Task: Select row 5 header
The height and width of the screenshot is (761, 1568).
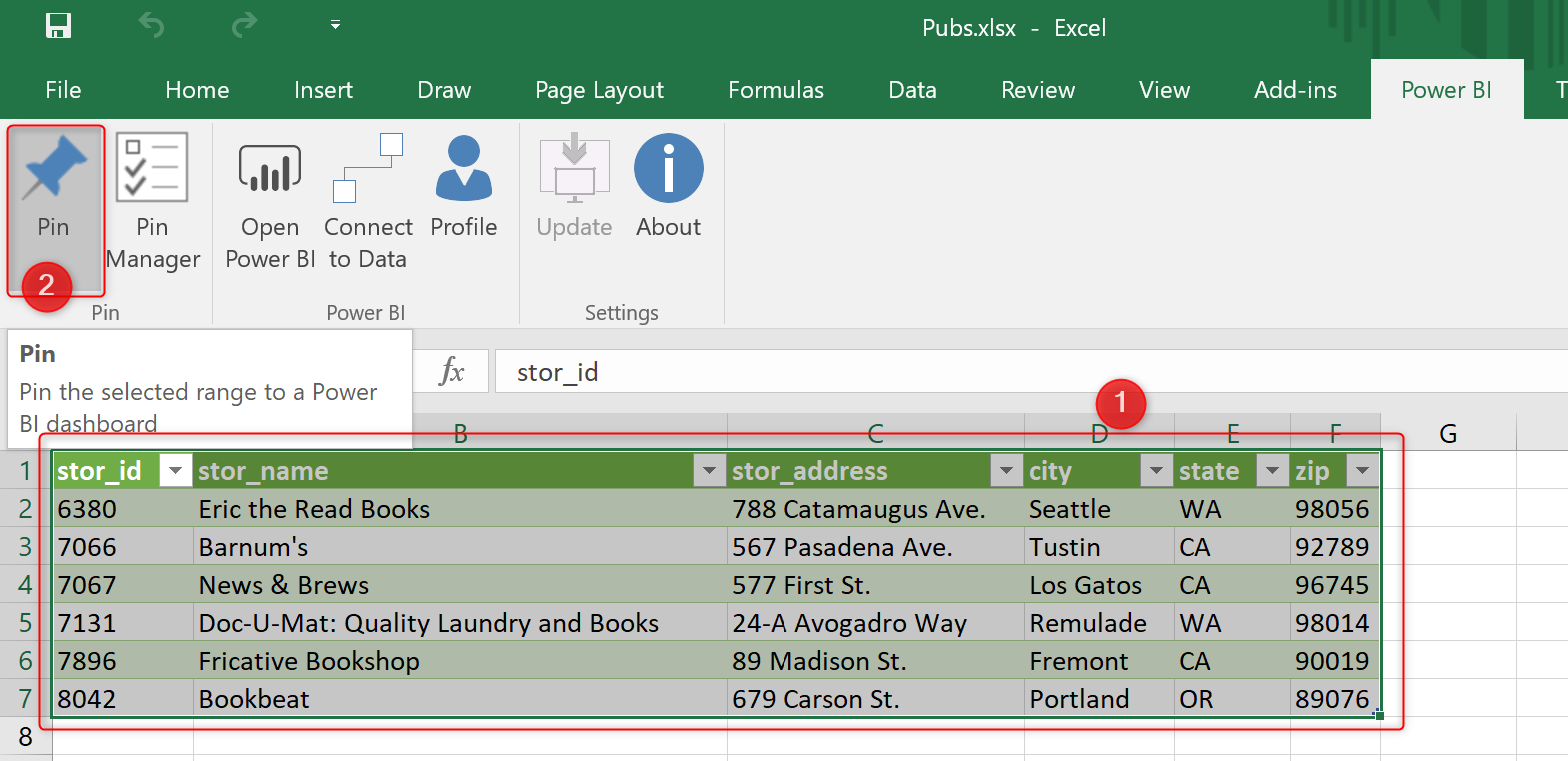Action: tap(26, 622)
